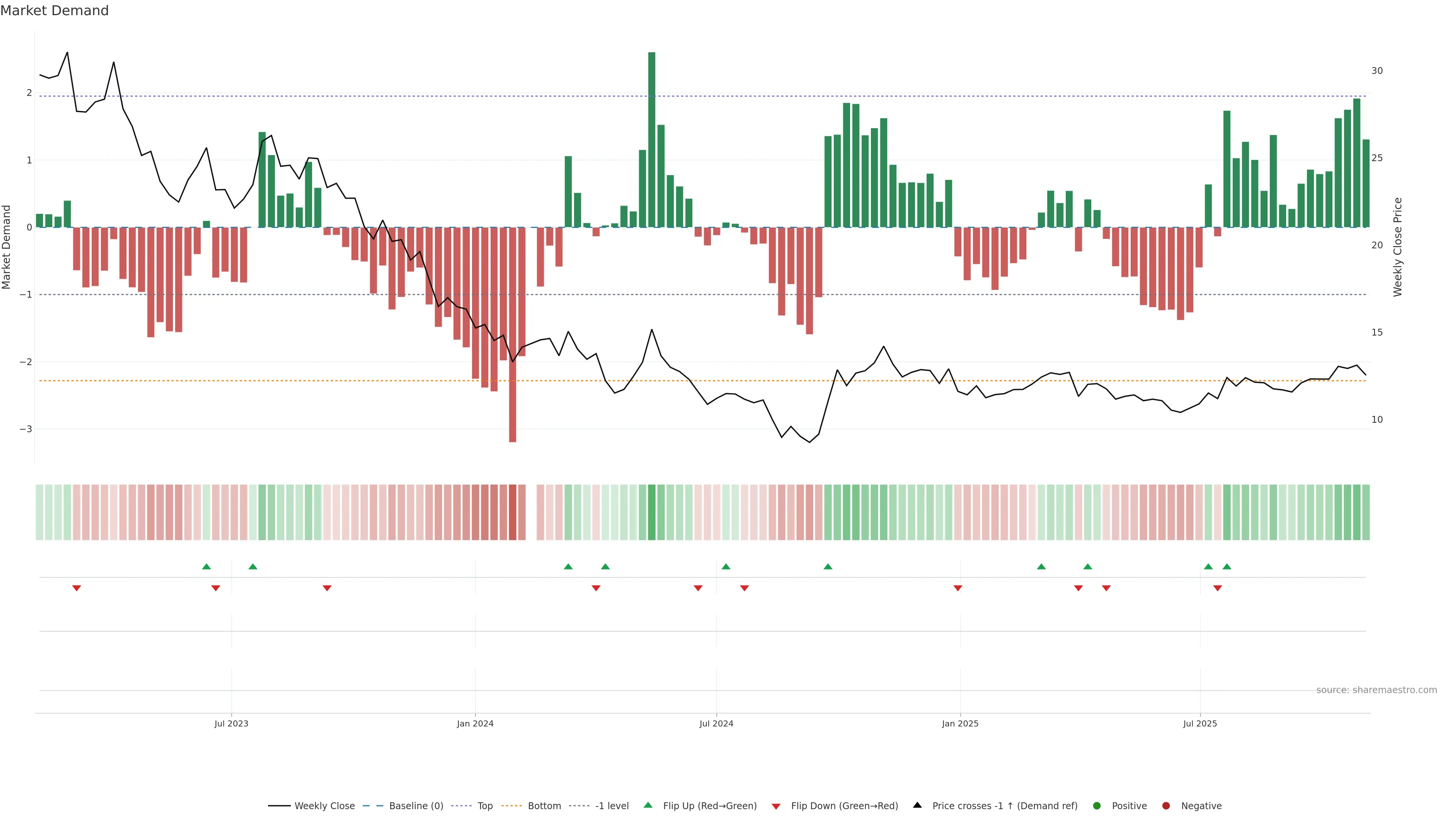The image size is (1456, 819).
Task: Click the black Price crosses -1 triangle icon
Action: pyautogui.click(x=917, y=805)
